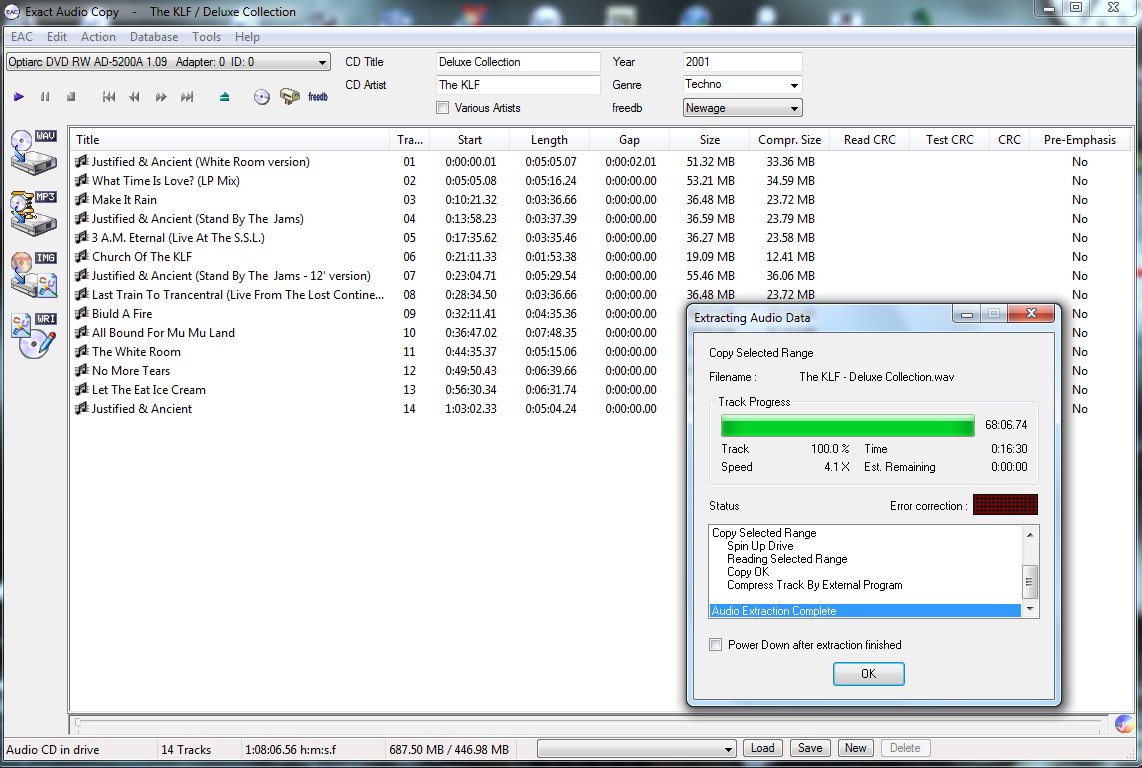Viewport: 1142px width, 768px height.
Task: Click the Read CRC column header
Action: 870,140
